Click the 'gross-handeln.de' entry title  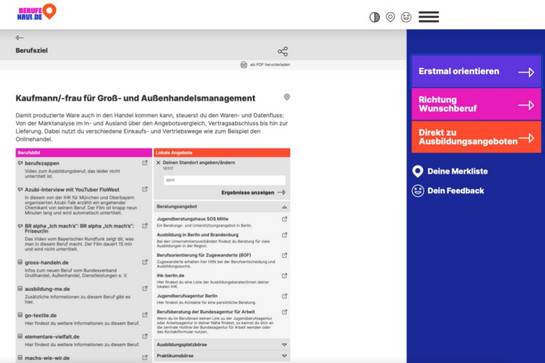click(47, 263)
